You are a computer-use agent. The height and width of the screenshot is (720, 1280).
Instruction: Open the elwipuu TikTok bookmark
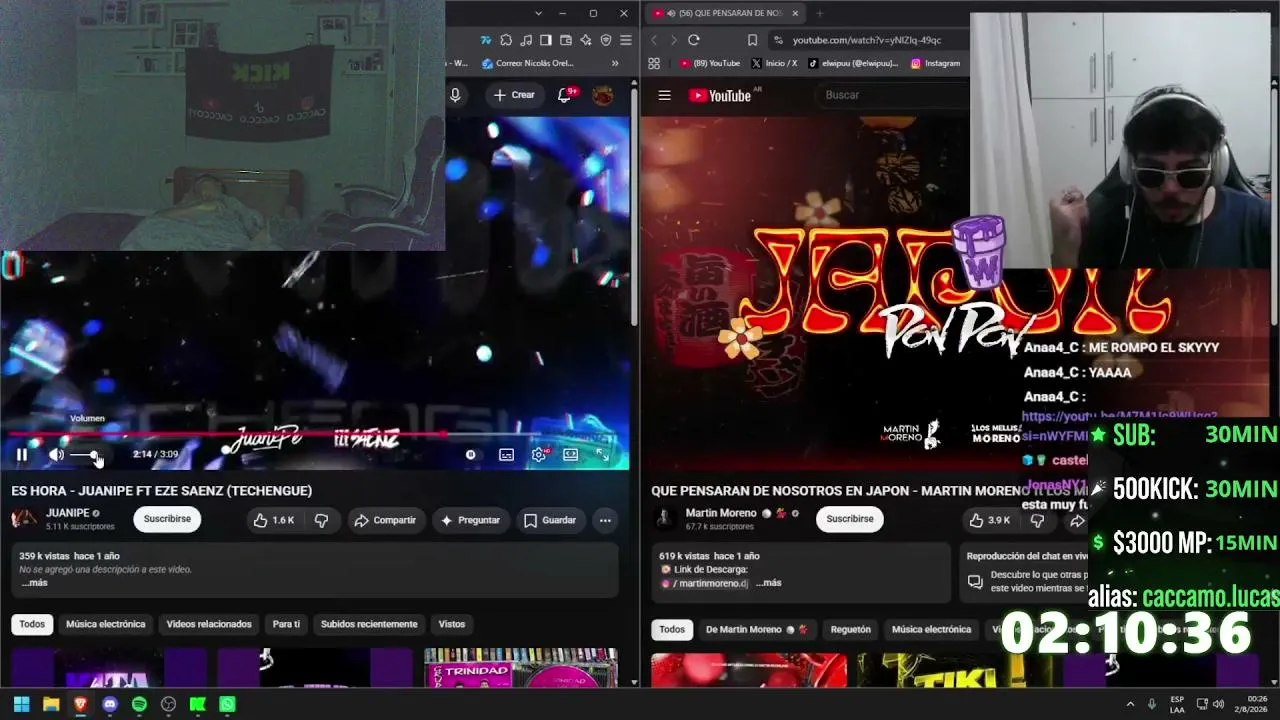(853, 63)
